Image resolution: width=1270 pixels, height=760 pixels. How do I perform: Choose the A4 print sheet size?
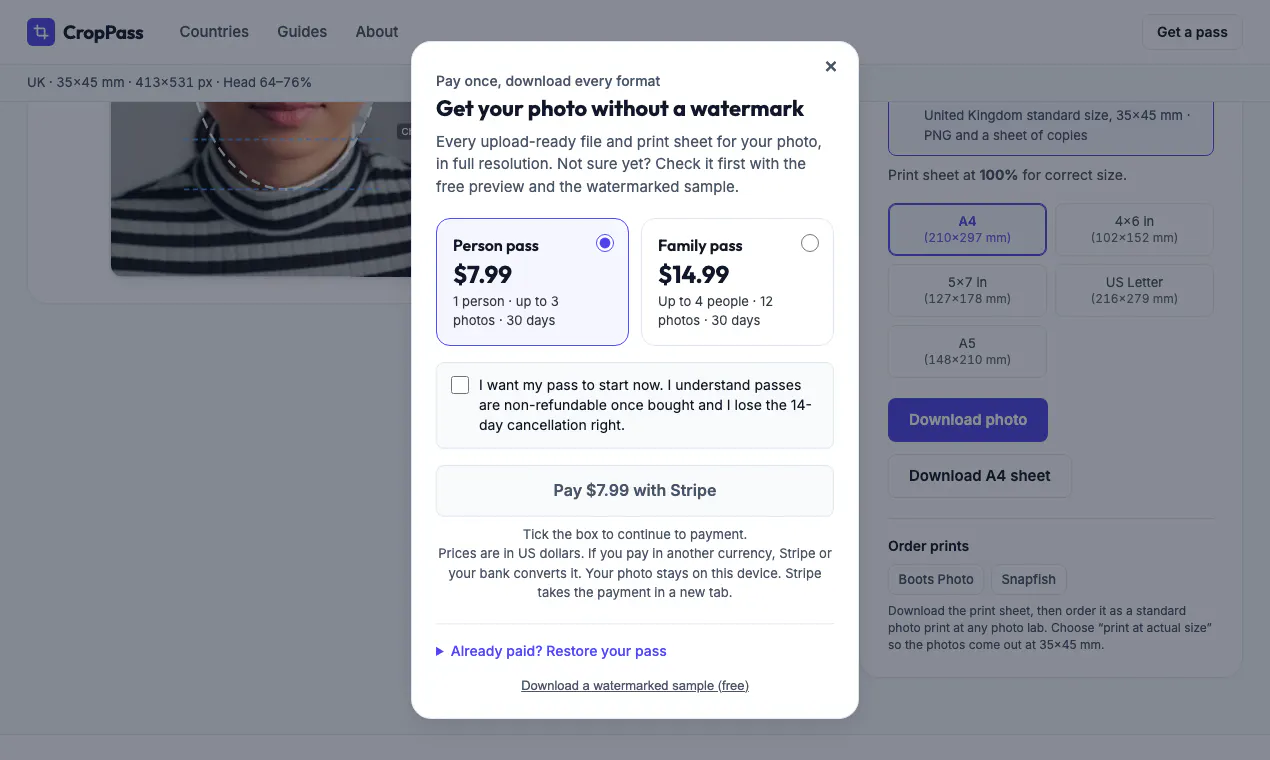pyautogui.click(x=967, y=229)
